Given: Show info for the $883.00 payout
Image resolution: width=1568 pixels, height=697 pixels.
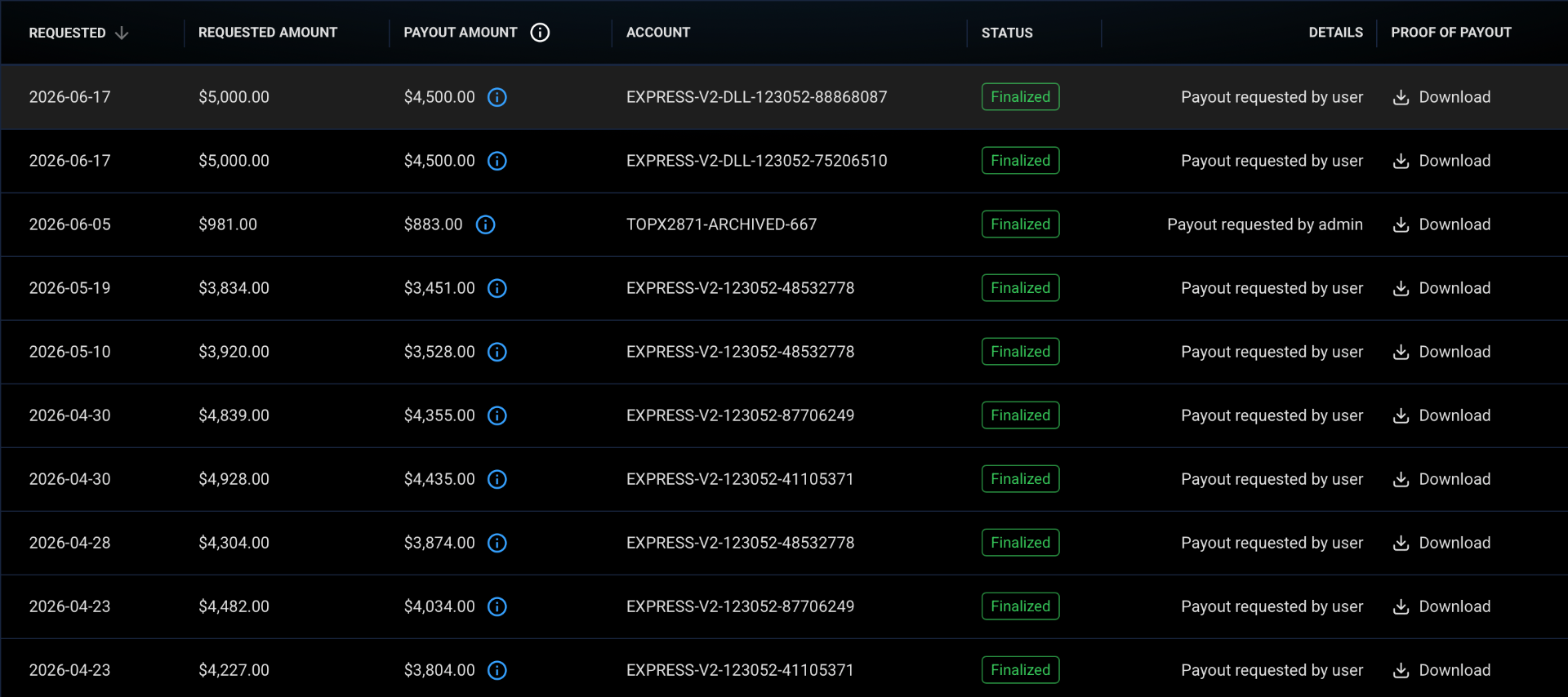Looking at the screenshot, I should pos(485,224).
